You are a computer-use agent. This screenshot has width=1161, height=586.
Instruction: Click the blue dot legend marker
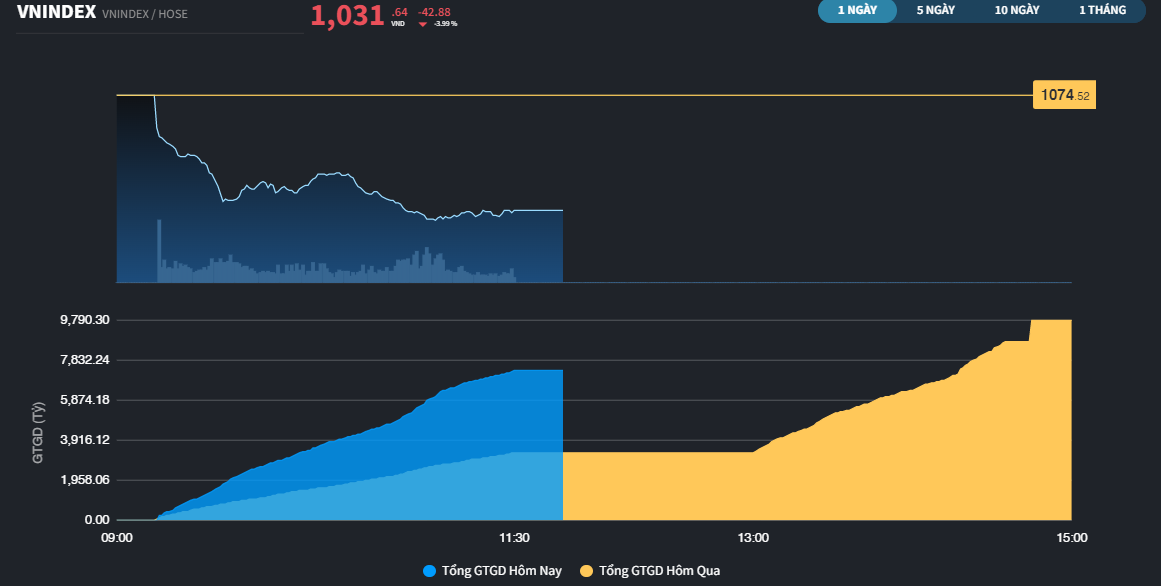tap(430, 571)
